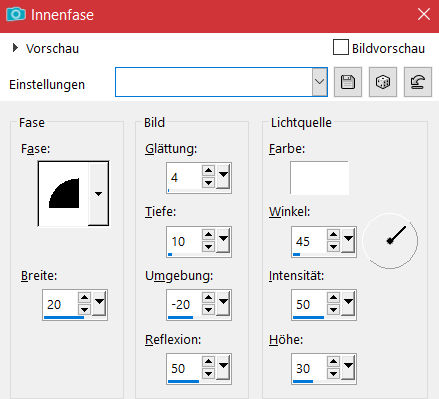Image resolution: width=439 pixels, height=399 pixels.
Task: Click the randomize parameters dice icon
Action: (383, 82)
